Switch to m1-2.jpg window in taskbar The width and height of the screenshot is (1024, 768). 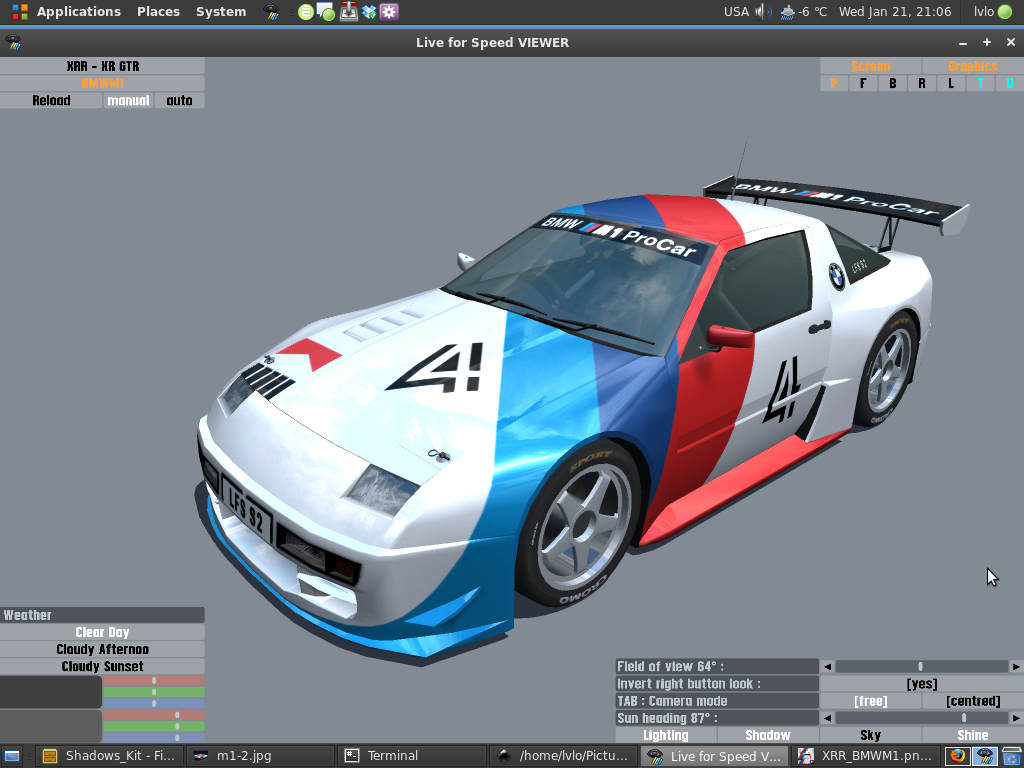260,756
